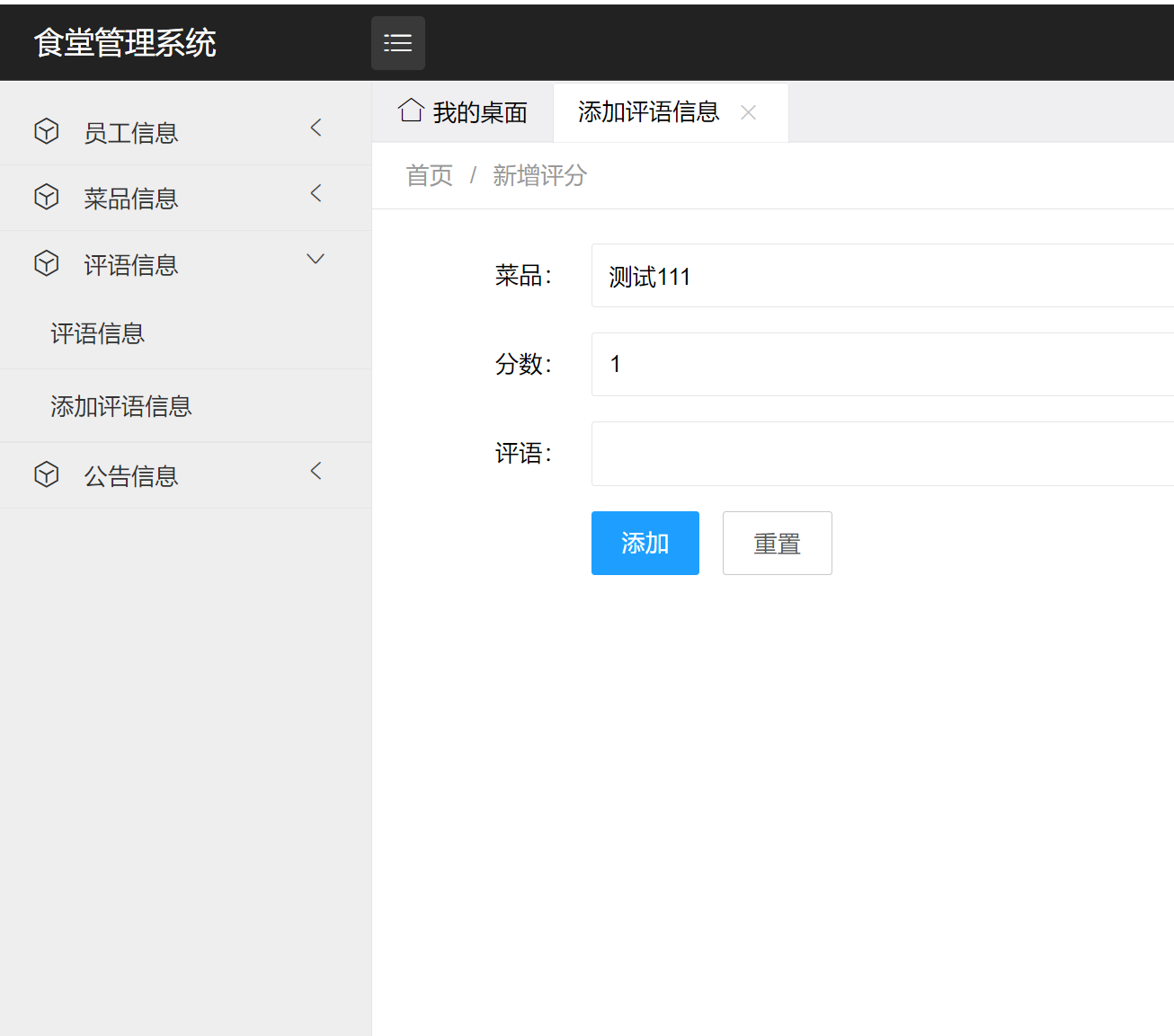Screen dimensions: 1174x1036
Task: Click the 评语: form label
Action: coord(524,454)
